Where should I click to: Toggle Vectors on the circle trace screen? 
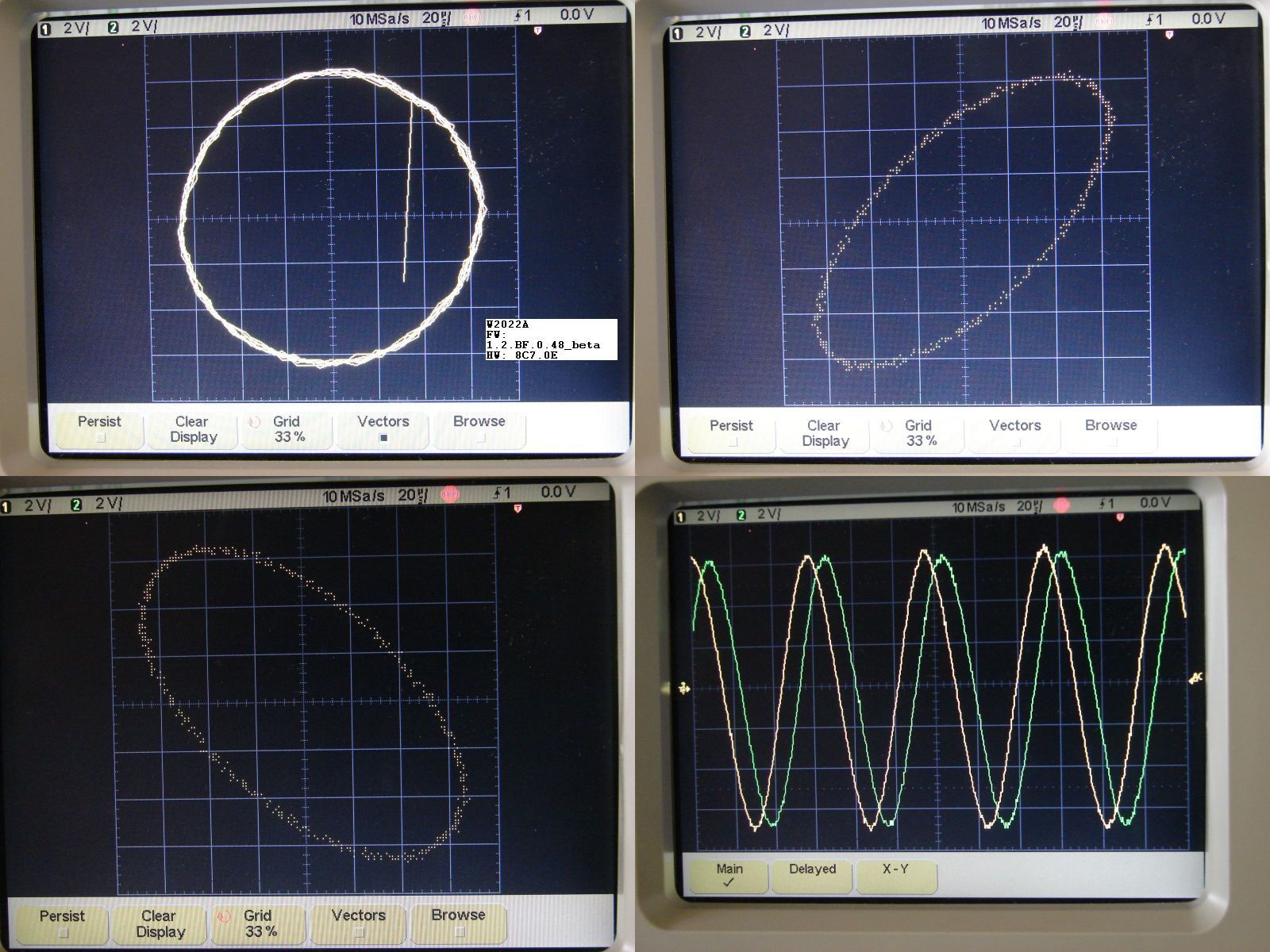point(383,429)
